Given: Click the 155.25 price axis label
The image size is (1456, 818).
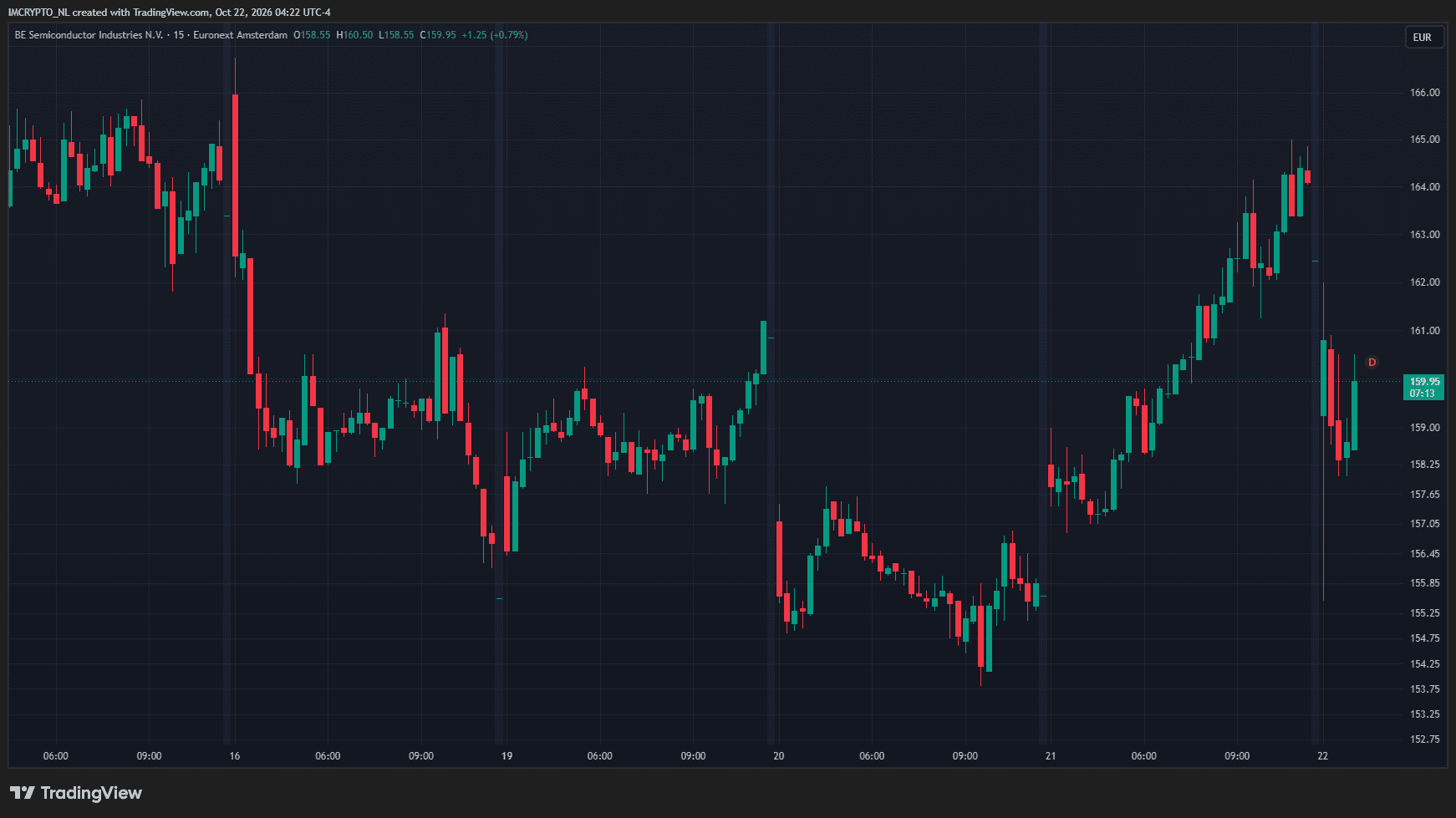Looking at the screenshot, I should pyautogui.click(x=1425, y=613).
